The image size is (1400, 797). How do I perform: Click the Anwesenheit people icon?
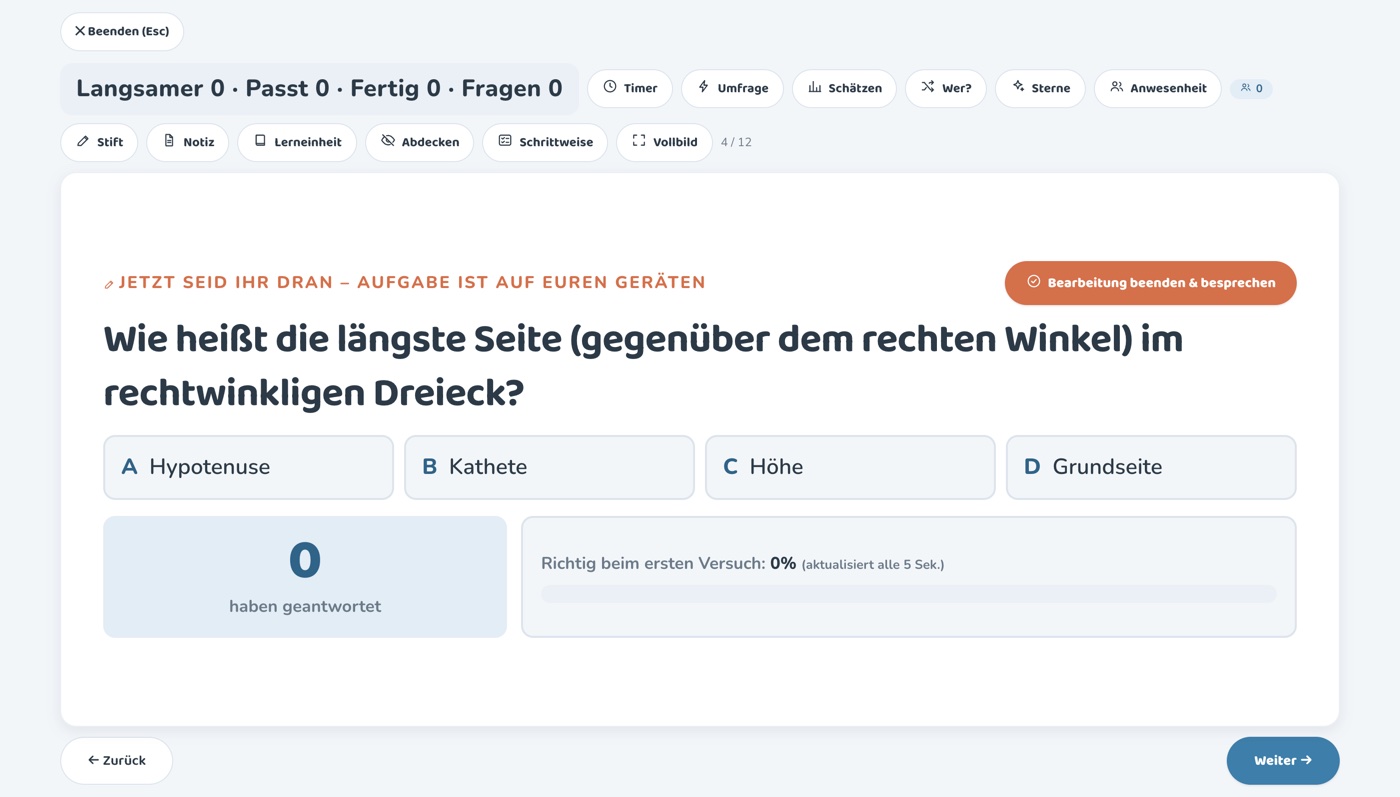pos(1117,87)
